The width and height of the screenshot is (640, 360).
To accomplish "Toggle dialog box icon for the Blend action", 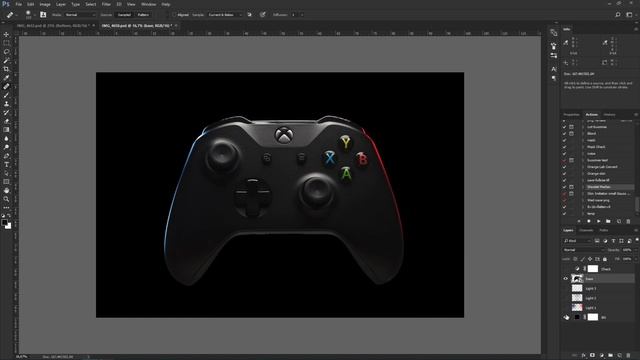I will [x=571, y=133].
